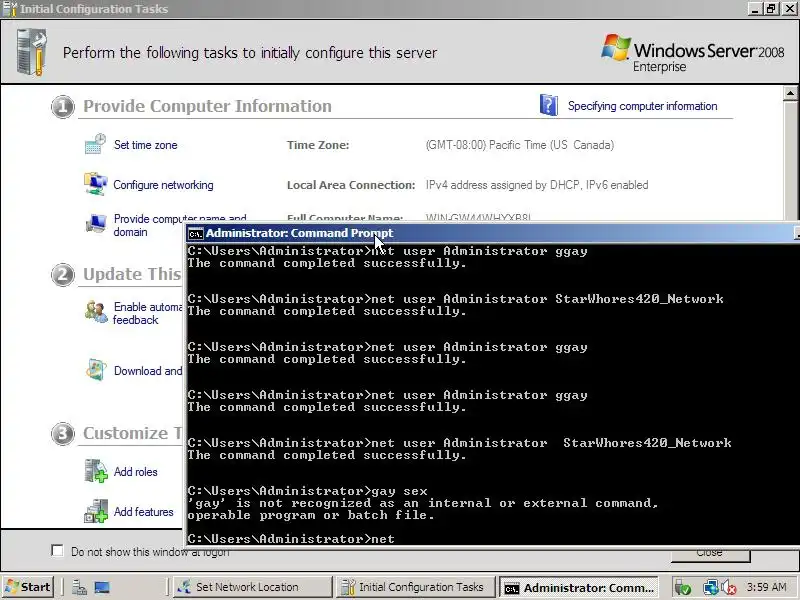Open Provide computer name and domain link
The width and height of the screenshot is (800, 600).
pos(180,225)
